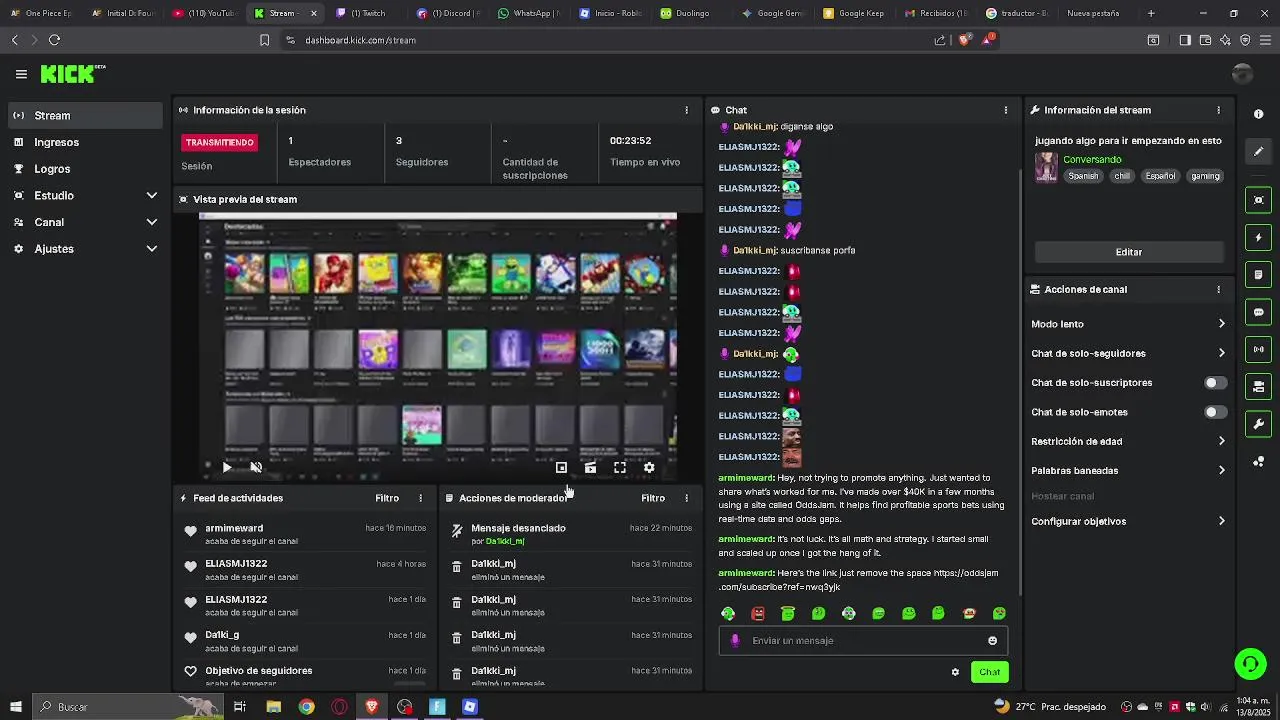Open three-dot menu of Acciones de canal
The image size is (1280, 720).
click(x=1218, y=289)
